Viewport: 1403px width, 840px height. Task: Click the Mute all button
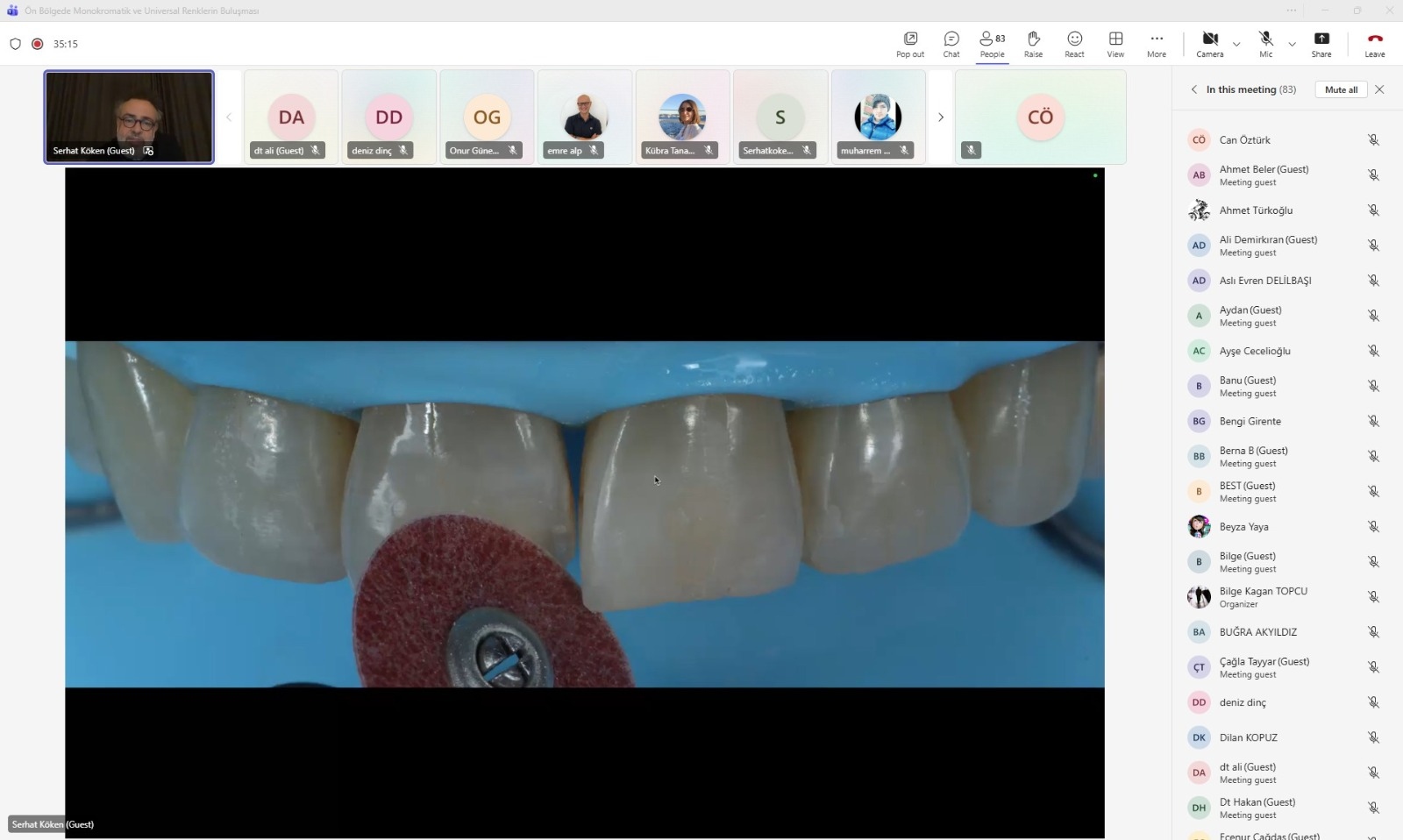pos(1340,89)
